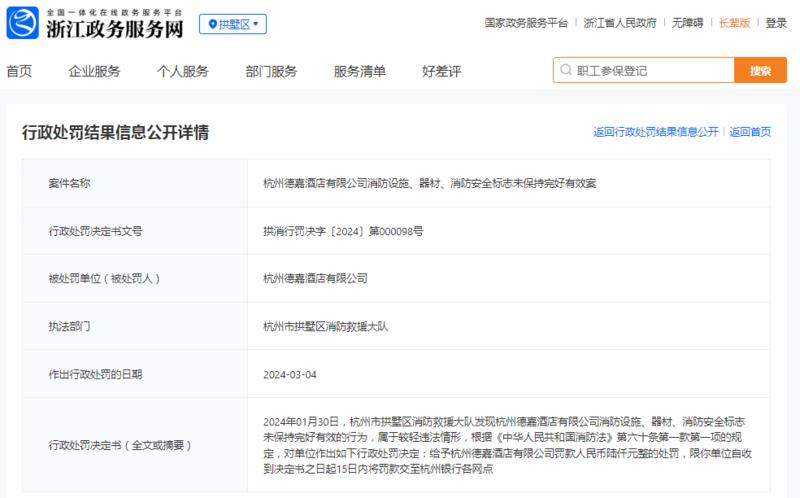
Task: Switch to the 长辈版 elder version
Action: pyautogui.click(x=735, y=23)
